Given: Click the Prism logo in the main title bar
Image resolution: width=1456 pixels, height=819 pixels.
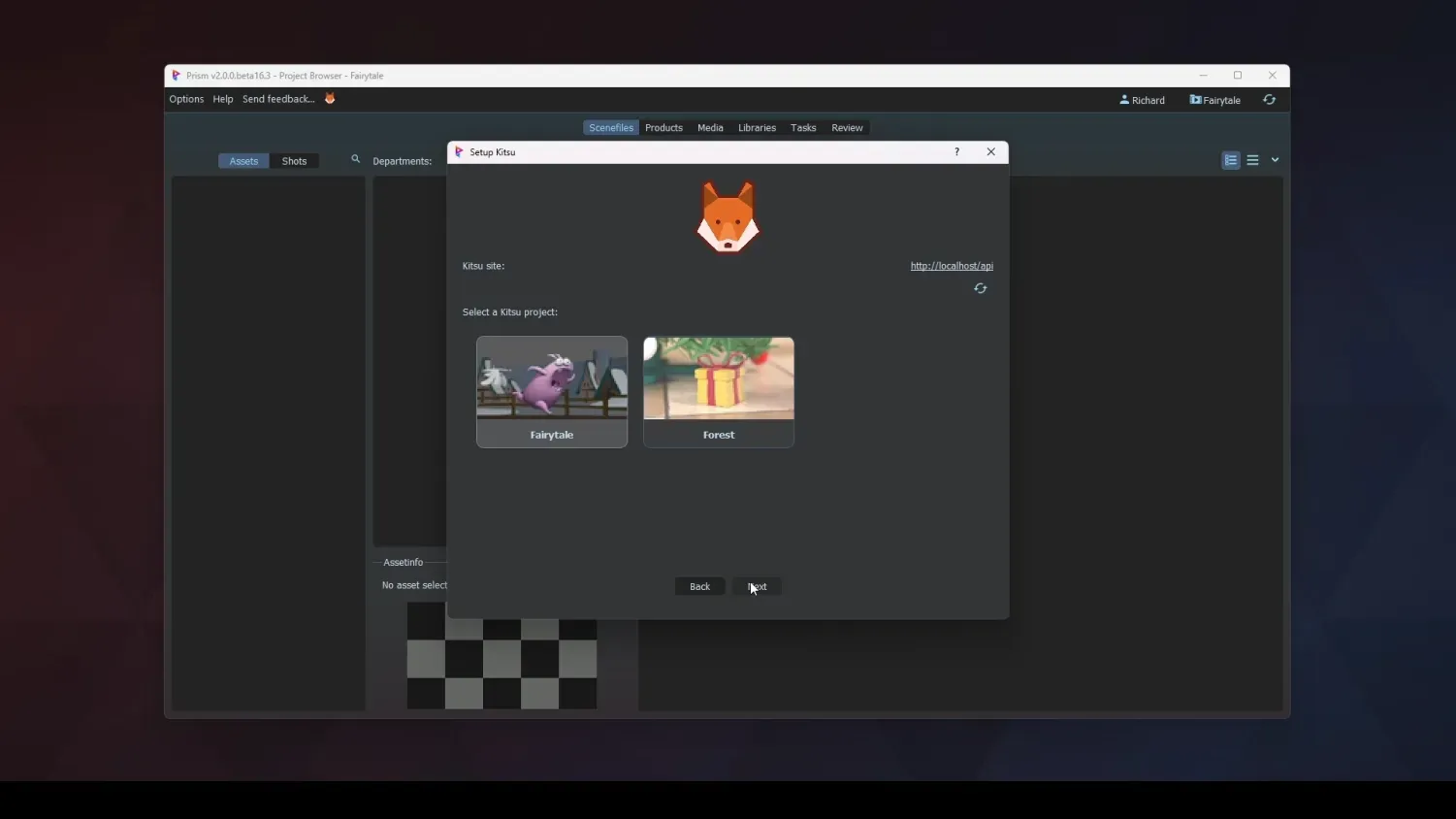Looking at the screenshot, I should 176,76.
